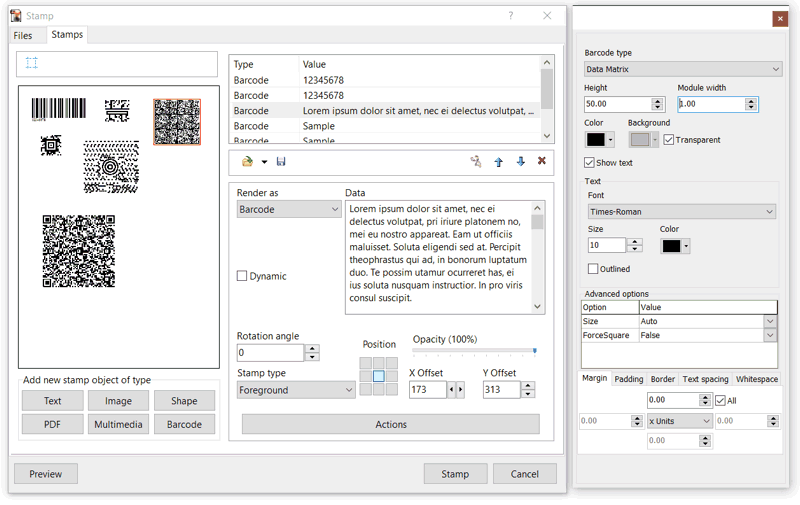Click the Barcode stamp object button

[x=184, y=424]
